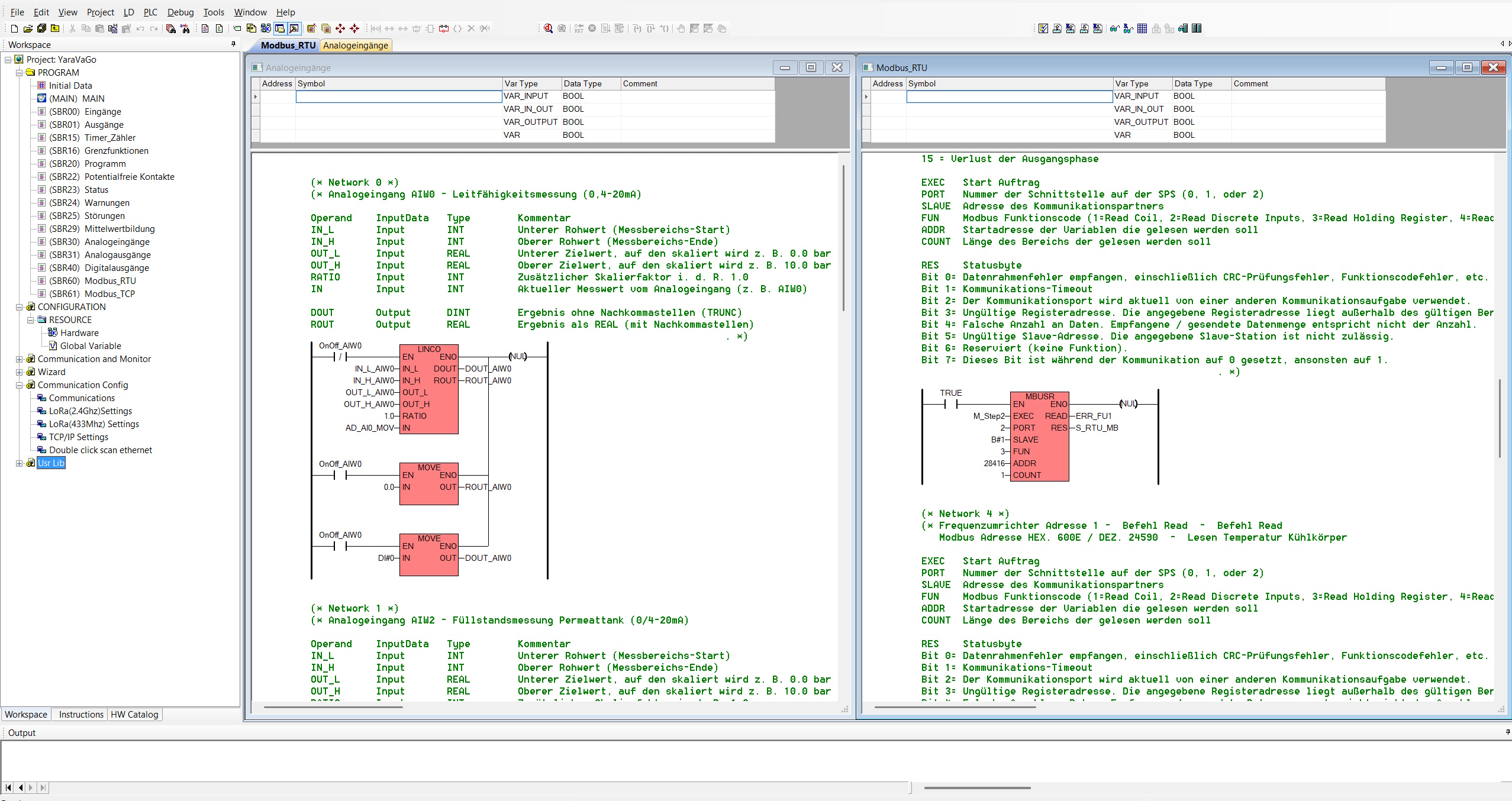Collapse the CONFIGURATION tree node
The height and width of the screenshot is (801, 1512).
click(19, 307)
